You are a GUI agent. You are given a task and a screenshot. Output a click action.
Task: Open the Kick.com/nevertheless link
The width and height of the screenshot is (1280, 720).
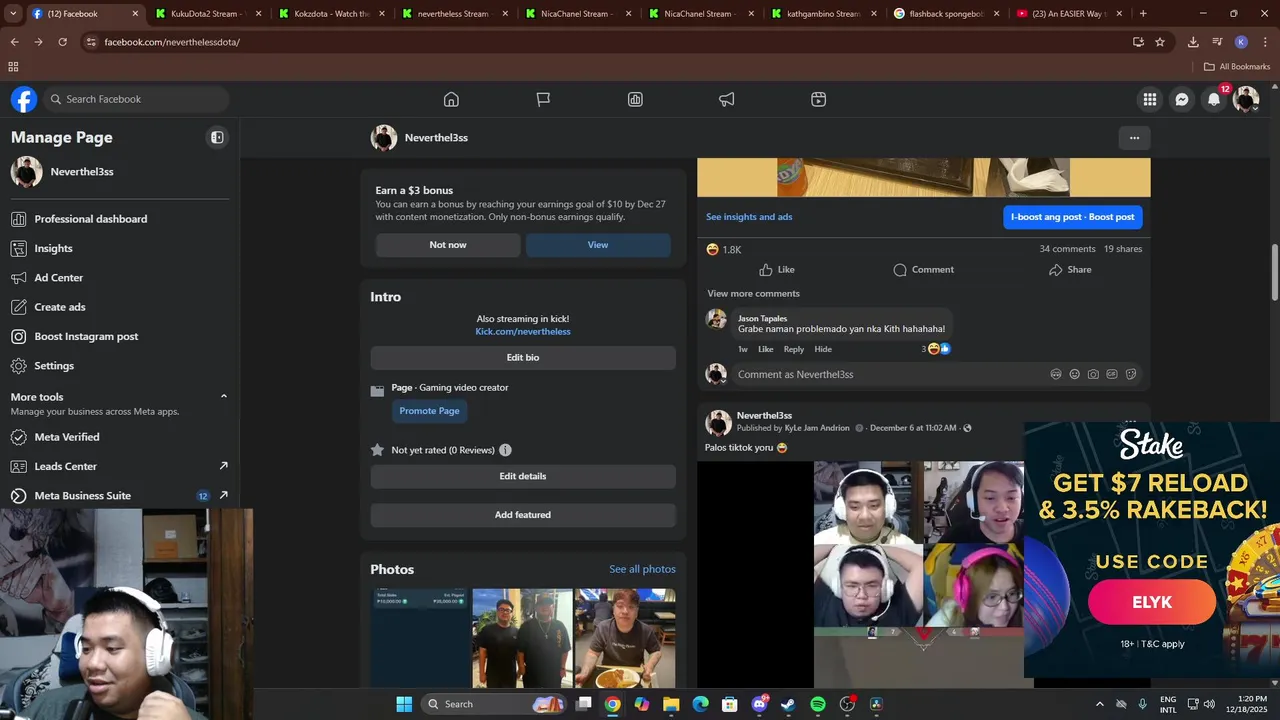(523, 332)
